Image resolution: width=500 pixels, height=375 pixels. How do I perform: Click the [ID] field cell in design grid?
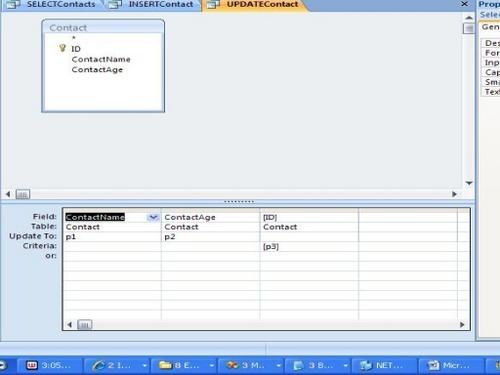click(x=309, y=217)
